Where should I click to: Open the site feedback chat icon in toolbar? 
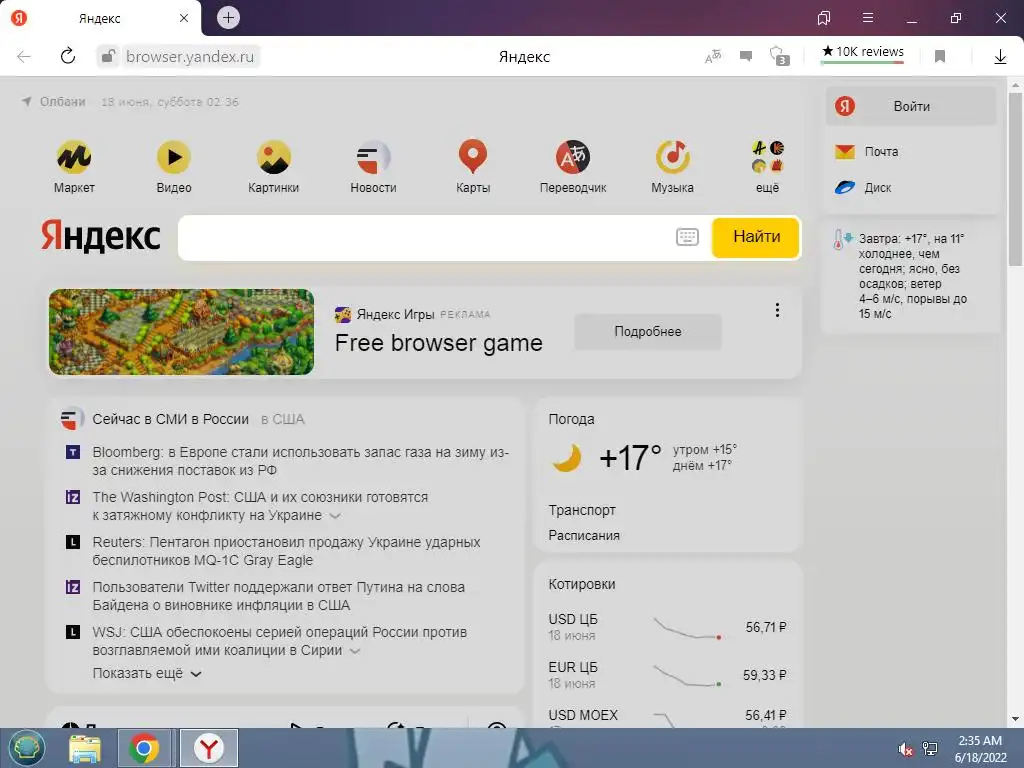click(746, 56)
